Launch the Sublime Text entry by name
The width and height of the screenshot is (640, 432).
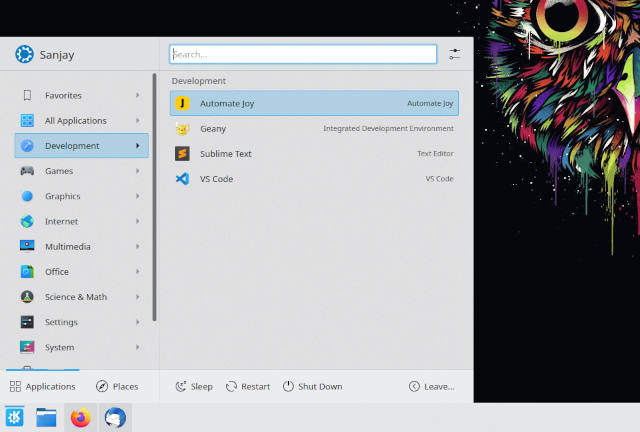tap(226, 154)
